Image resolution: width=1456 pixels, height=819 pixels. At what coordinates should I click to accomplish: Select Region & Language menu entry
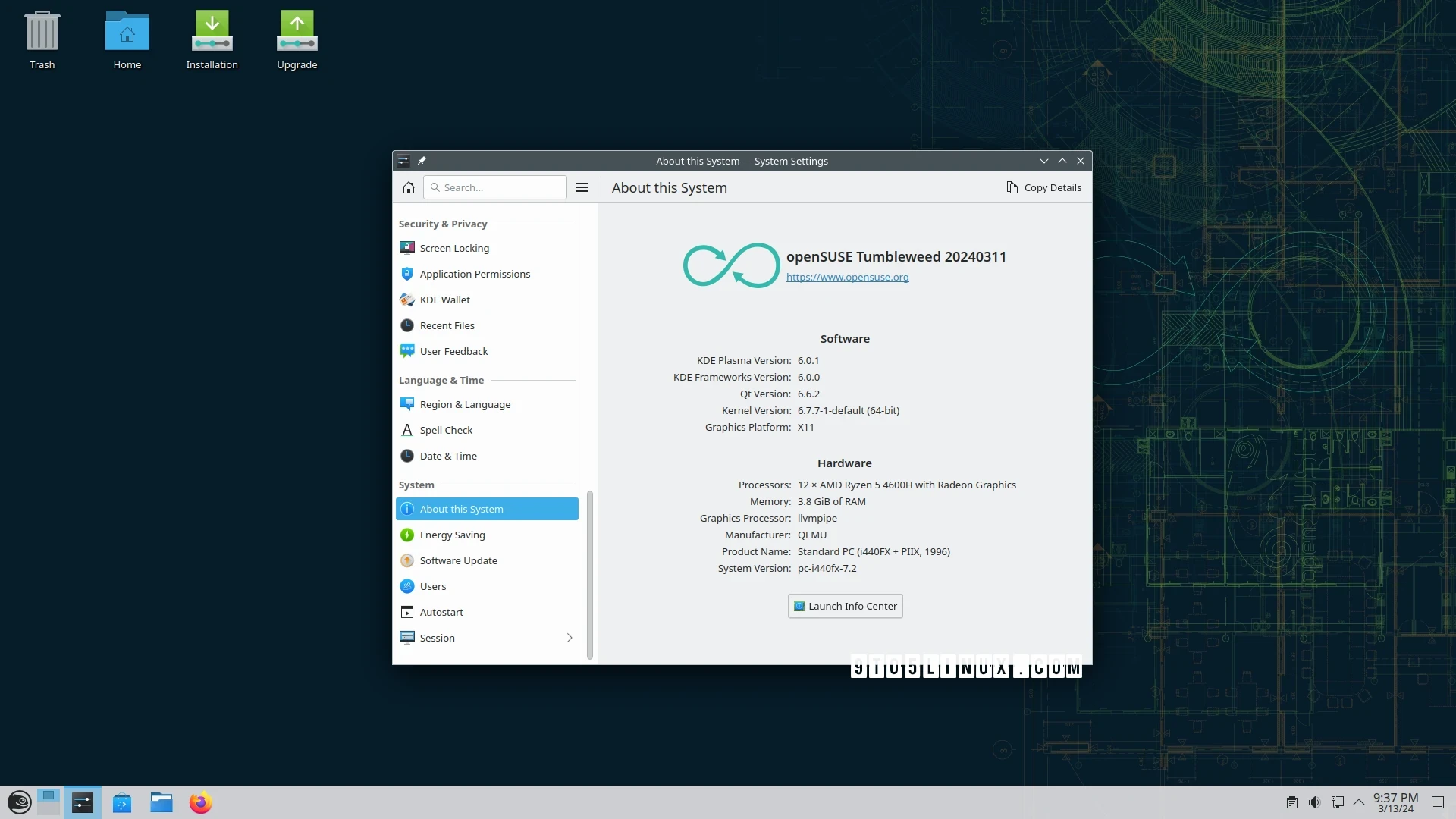click(465, 404)
